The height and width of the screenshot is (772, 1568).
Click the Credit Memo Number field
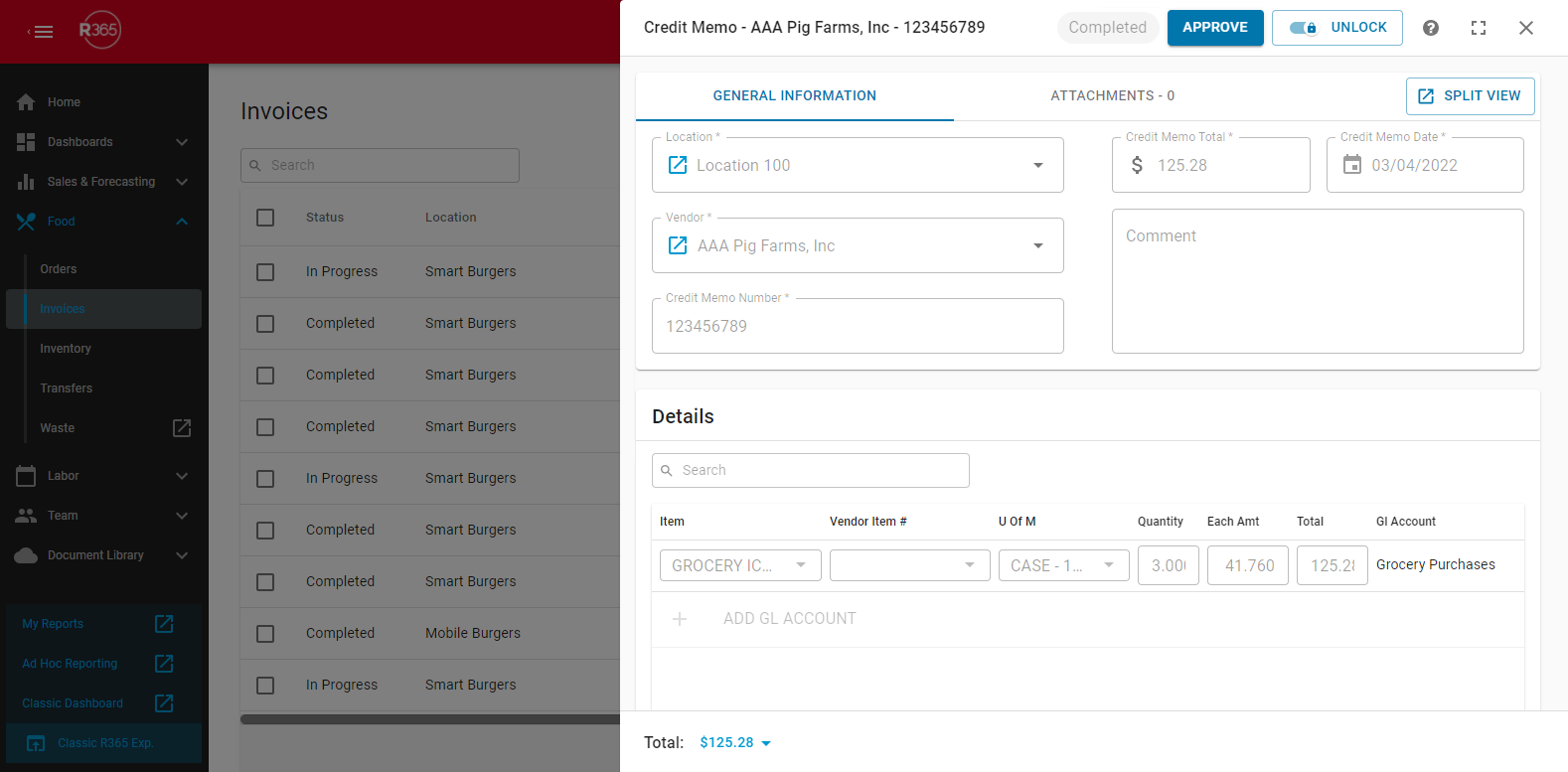(x=858, y=326)
